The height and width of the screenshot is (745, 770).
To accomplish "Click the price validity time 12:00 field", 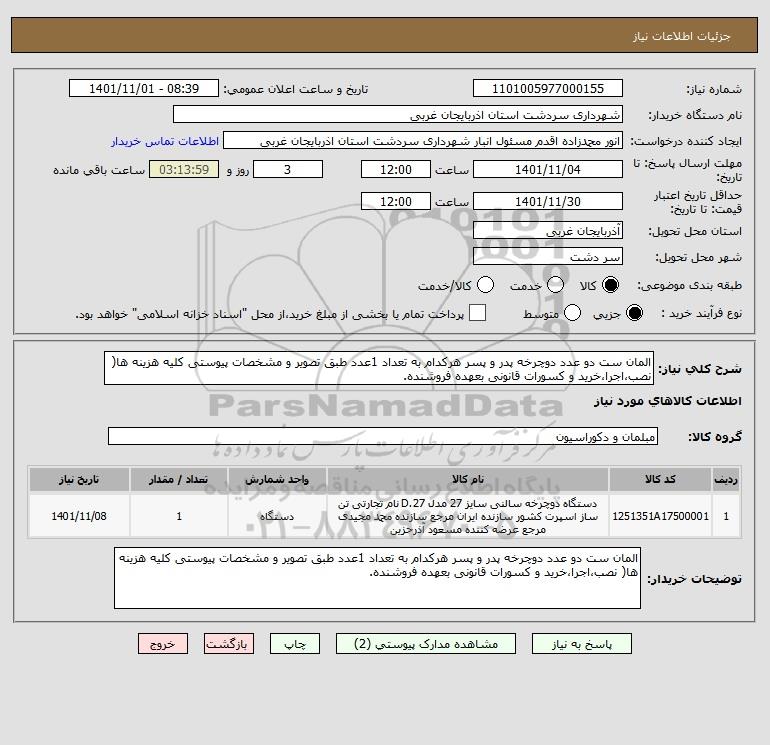I will (x=396, y=201).
